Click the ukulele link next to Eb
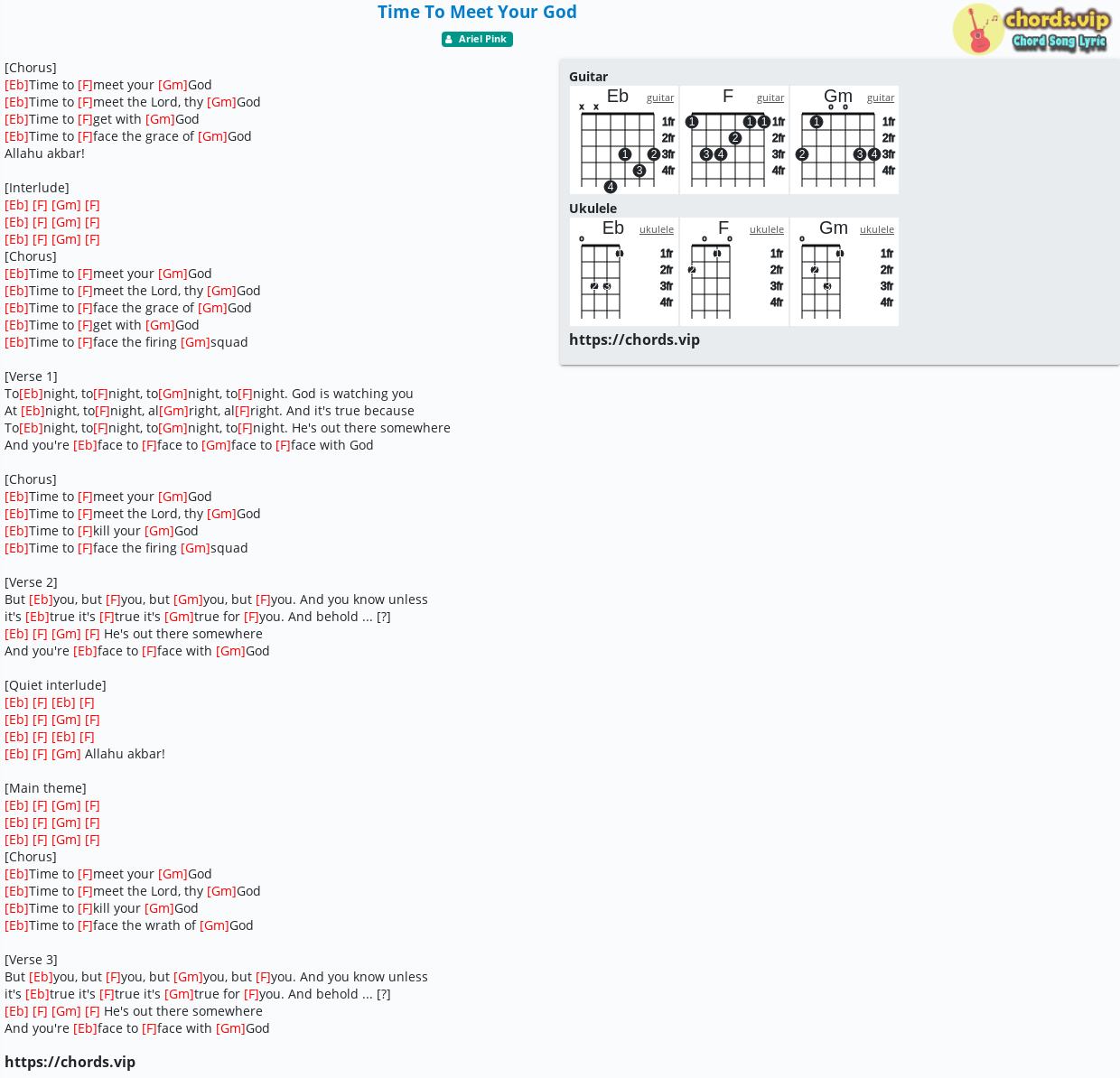Viewport: 1120px width, 1078px height. coord(657,229)
